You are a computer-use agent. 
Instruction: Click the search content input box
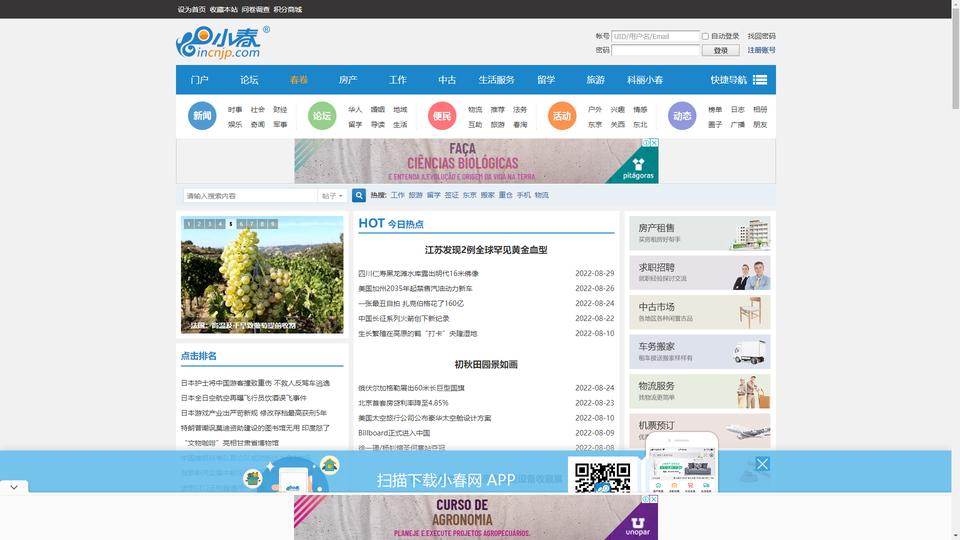click(250, 196)
